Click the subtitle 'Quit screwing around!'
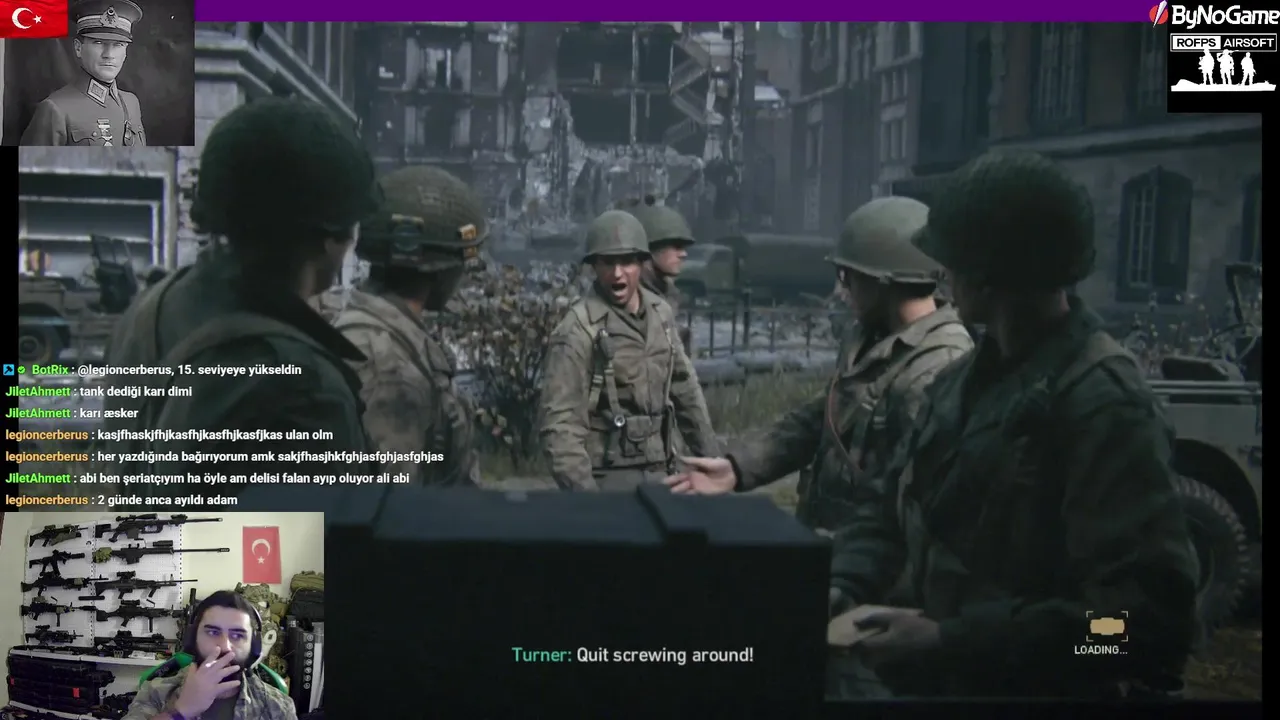 coord(665,655)
